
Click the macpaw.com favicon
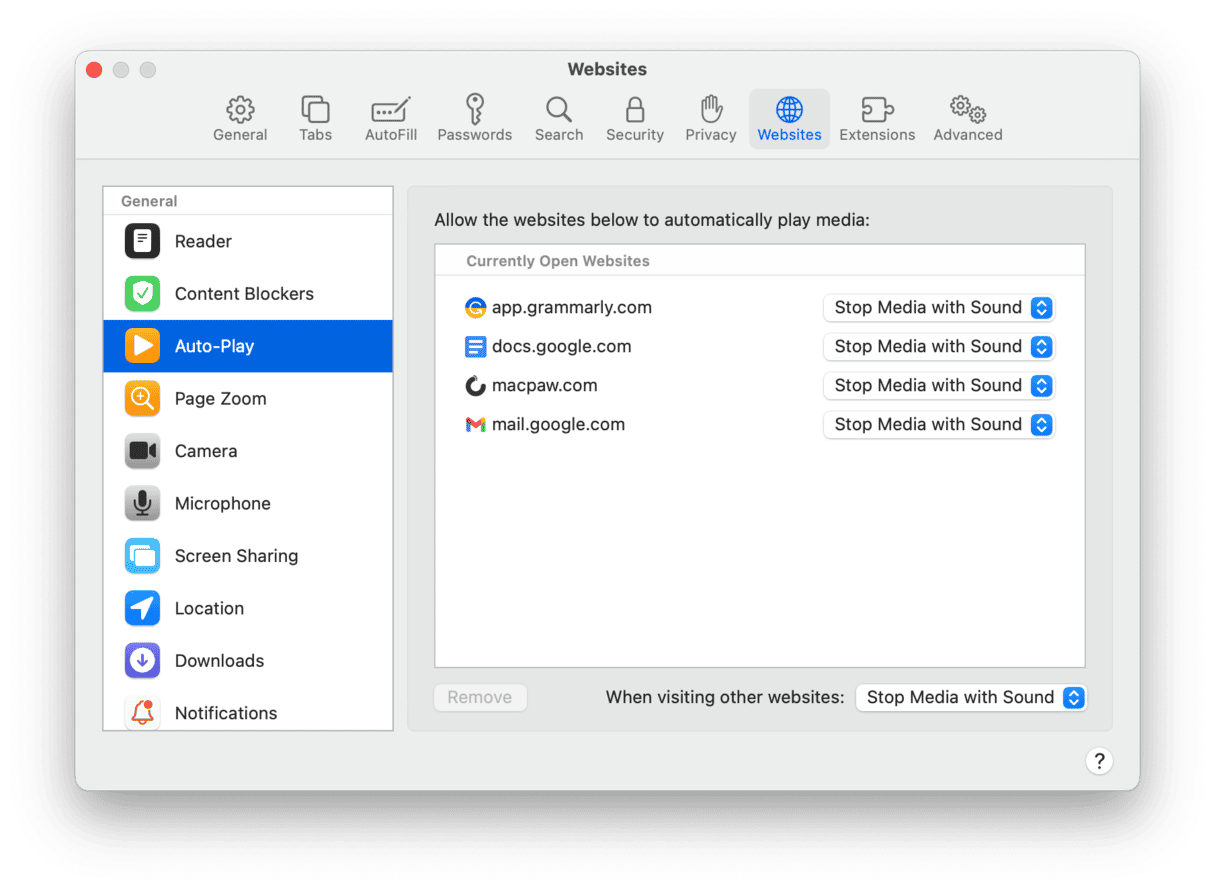[475, 386]
